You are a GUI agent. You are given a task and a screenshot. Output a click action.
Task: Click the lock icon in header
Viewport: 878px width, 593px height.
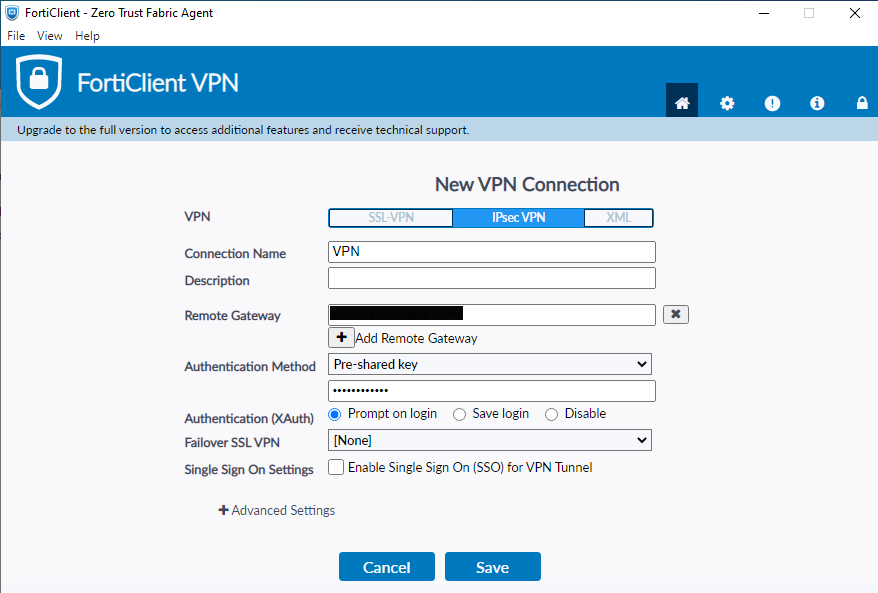point(862,103)
